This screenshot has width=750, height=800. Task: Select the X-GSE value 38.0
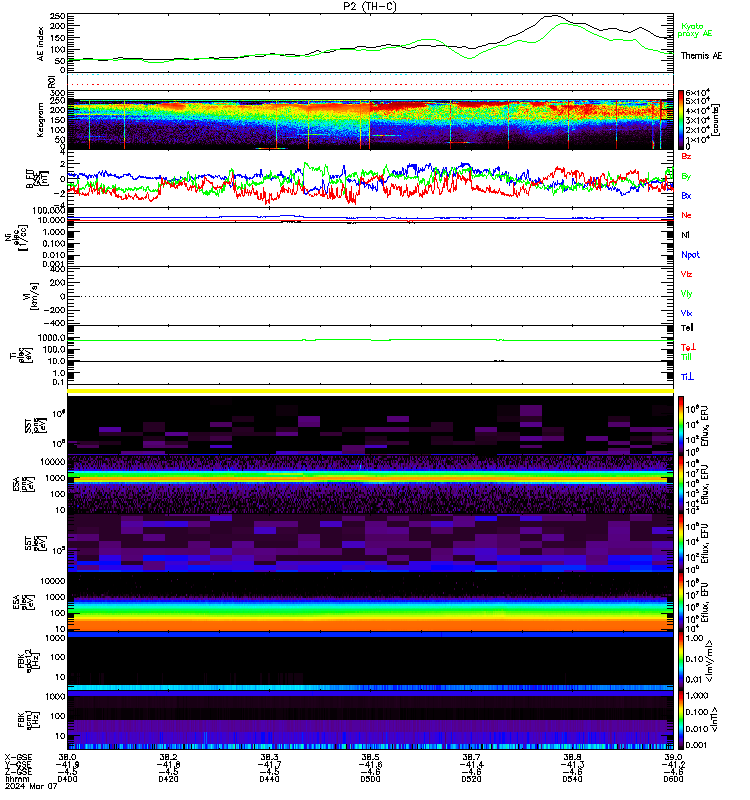click(x=67, y=758)
